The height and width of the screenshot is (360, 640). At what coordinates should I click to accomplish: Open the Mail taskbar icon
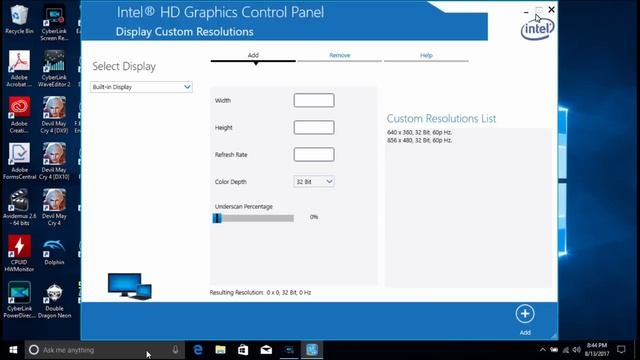pyautogui.click(x=266, y=350)
